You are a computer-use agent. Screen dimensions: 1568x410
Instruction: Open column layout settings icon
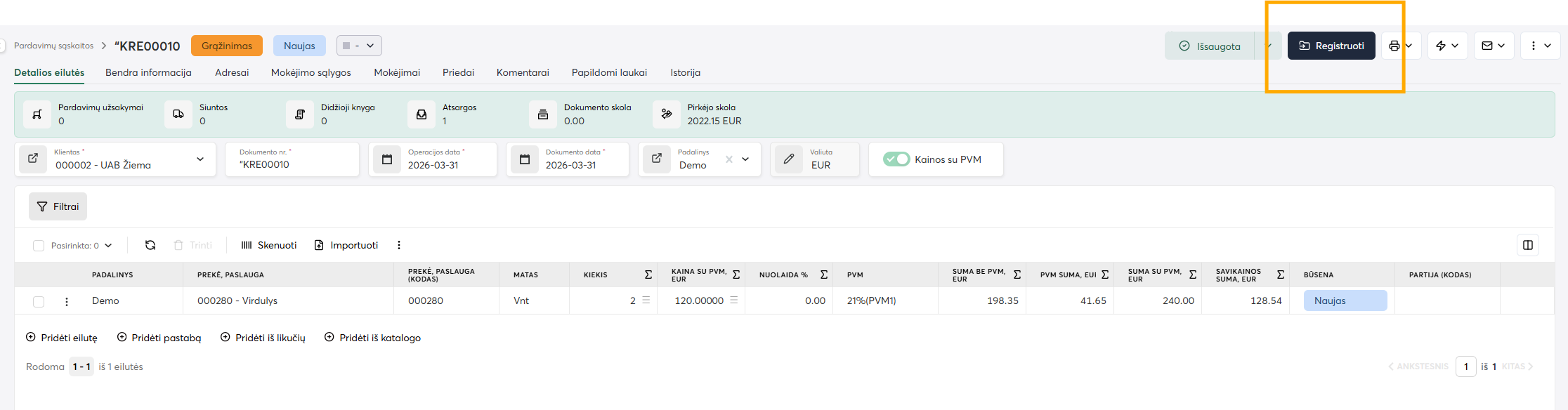point(1527,245)
